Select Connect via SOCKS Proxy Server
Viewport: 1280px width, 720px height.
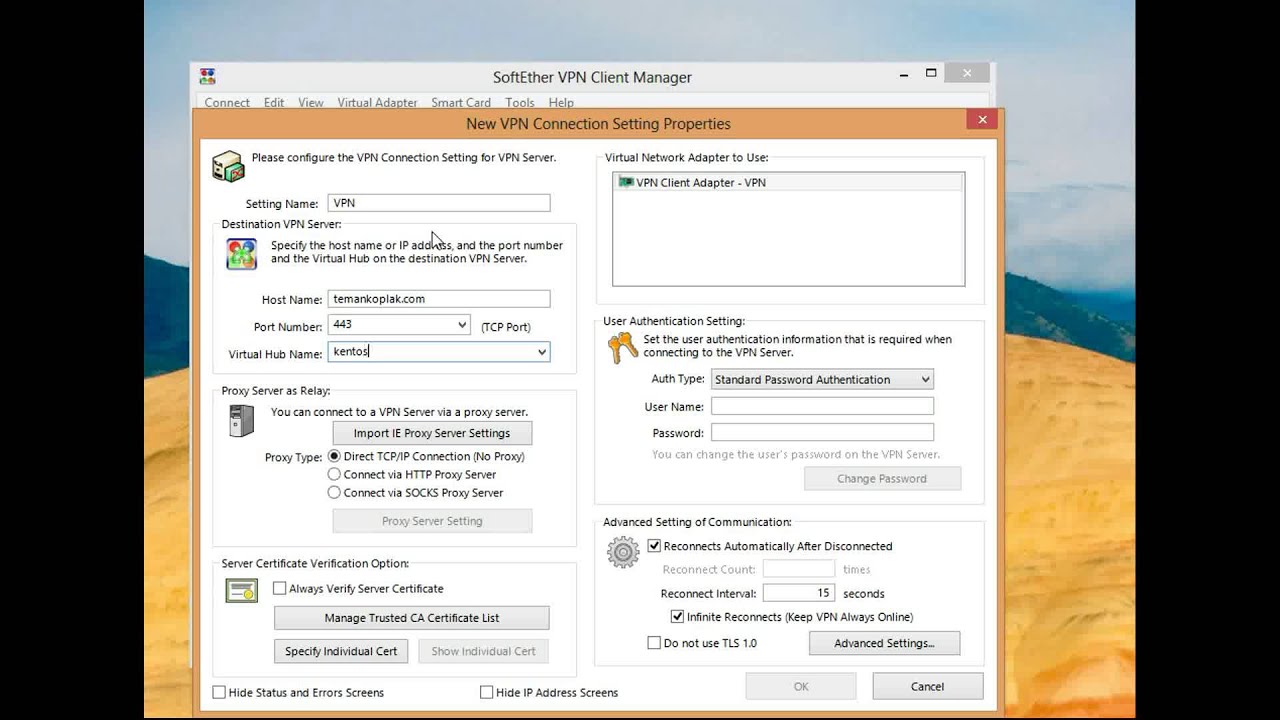tap(334, 492)
